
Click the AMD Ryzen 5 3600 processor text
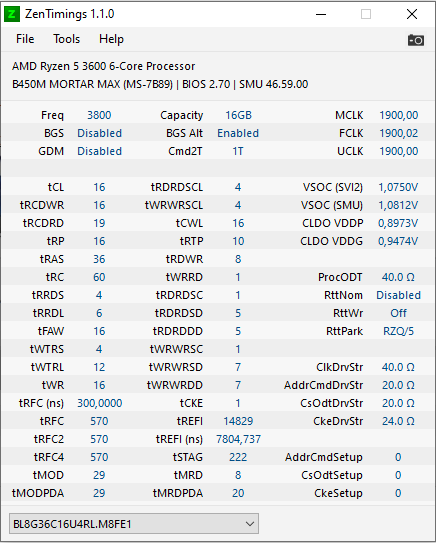point(104,66)
